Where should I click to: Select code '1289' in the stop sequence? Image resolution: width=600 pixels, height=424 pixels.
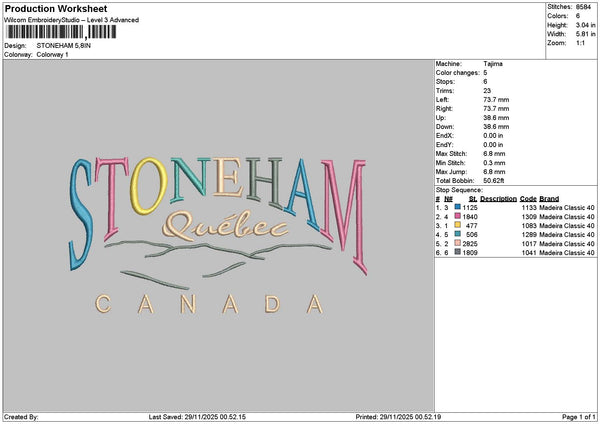click(529, 235)
